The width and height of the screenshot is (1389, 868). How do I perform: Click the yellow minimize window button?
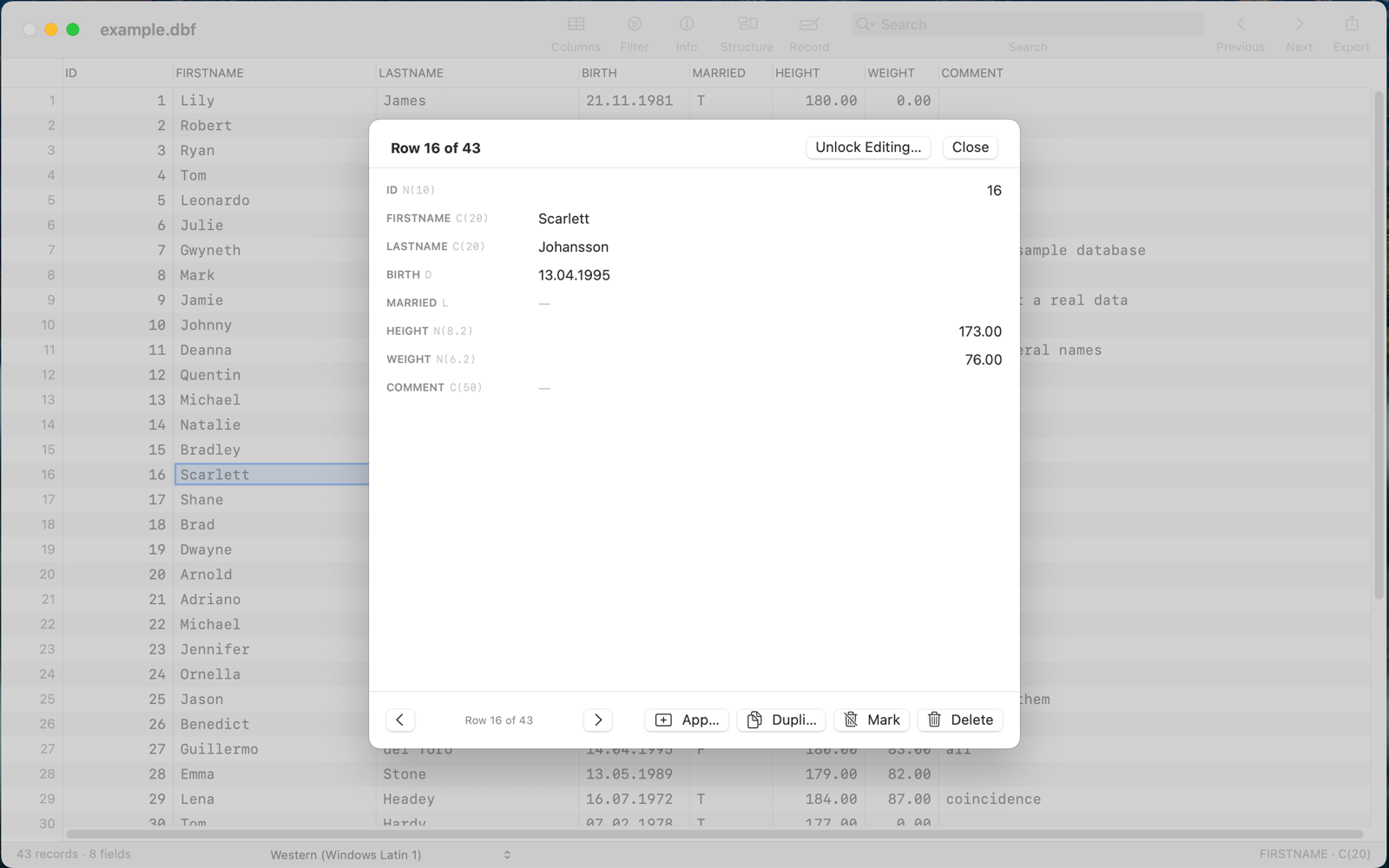click(x=51, y=30)
